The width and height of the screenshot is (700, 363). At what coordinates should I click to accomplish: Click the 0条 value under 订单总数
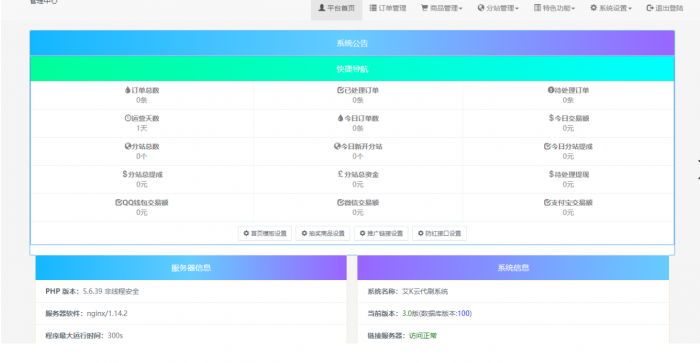click(142, 100)
